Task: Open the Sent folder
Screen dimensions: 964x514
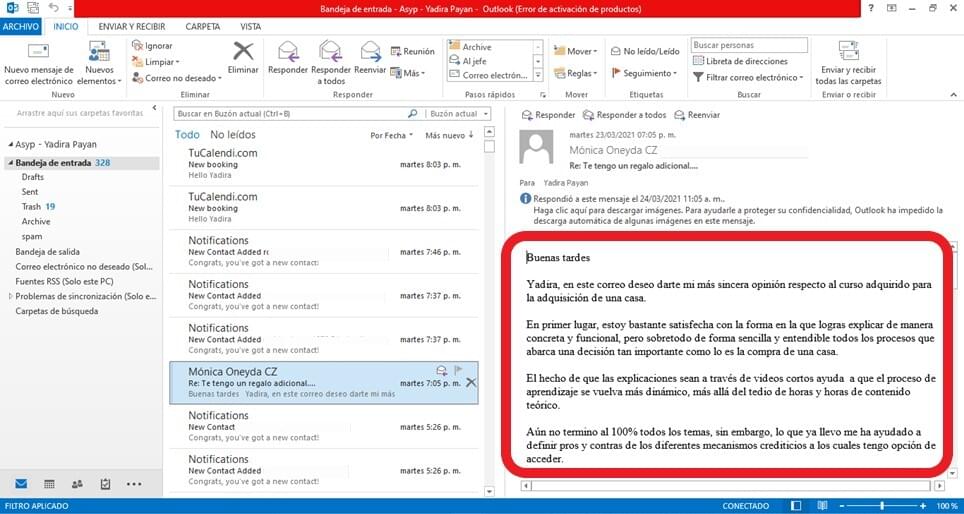Action: tap(30, 192)
